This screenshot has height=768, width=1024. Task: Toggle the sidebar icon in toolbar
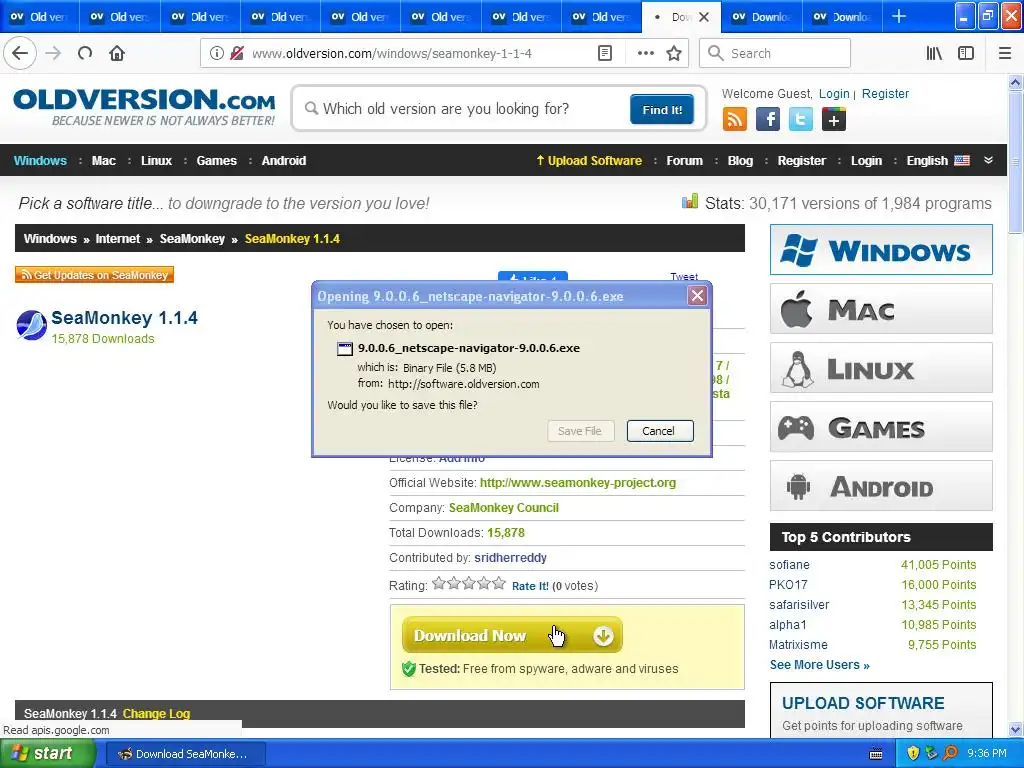pos(966,54)
